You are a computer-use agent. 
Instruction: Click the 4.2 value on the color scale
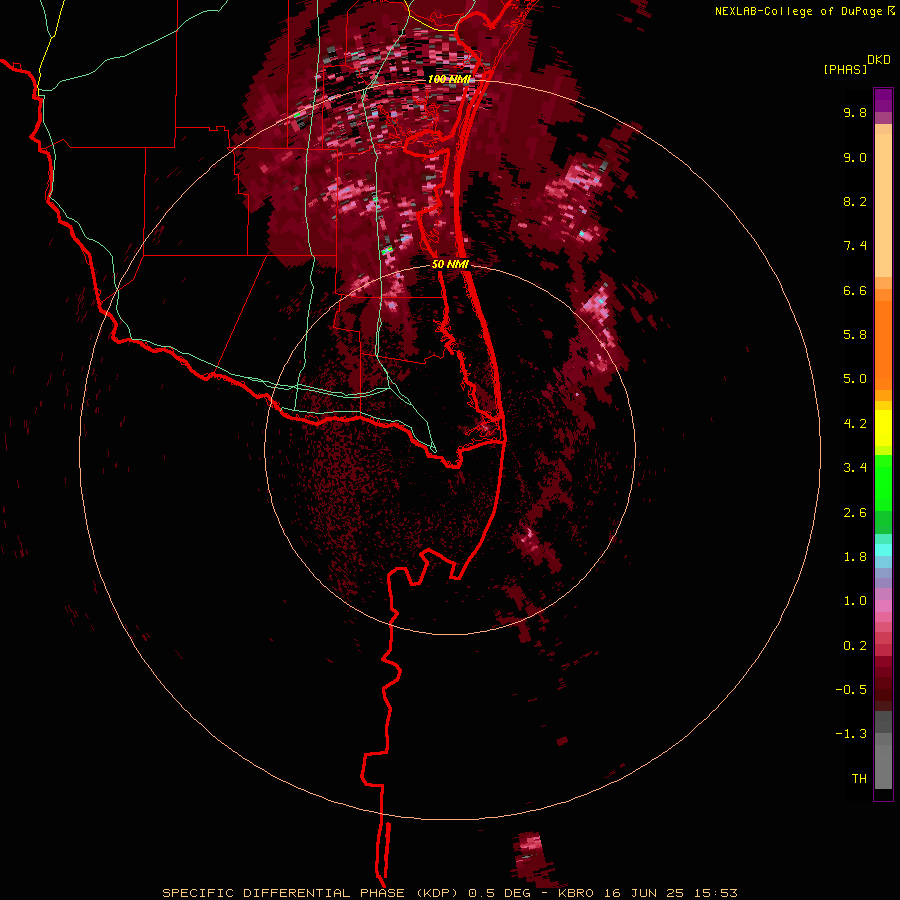tap(855, 424)
